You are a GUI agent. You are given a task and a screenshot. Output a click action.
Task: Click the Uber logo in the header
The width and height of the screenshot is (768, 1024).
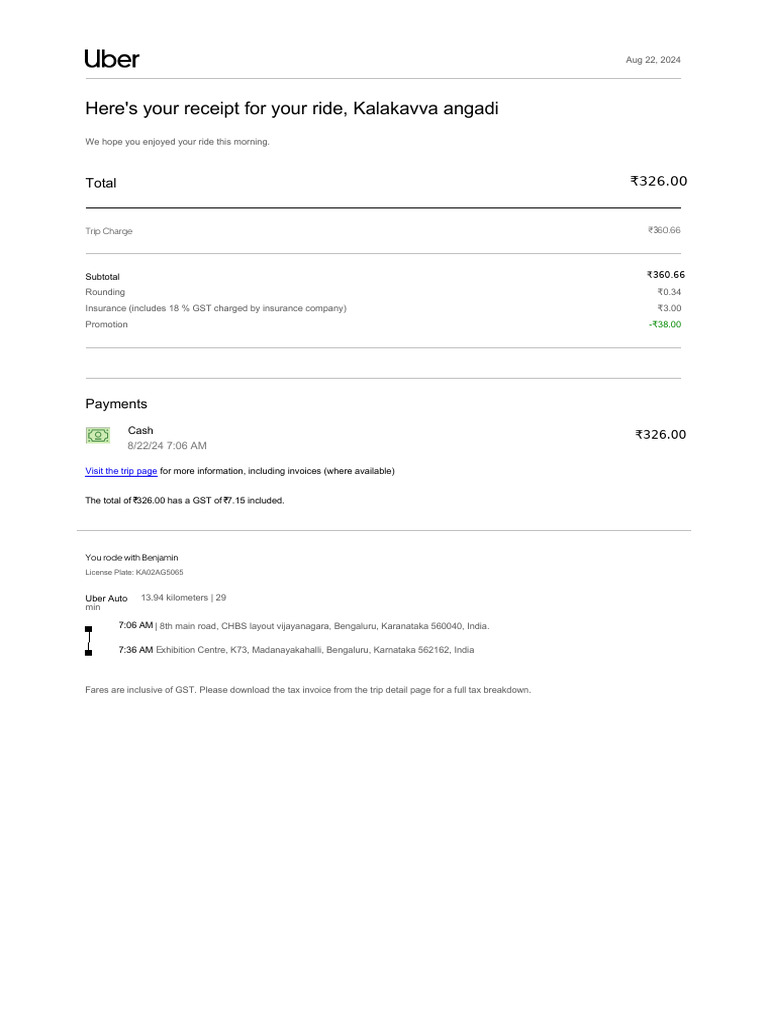(112, 59)
